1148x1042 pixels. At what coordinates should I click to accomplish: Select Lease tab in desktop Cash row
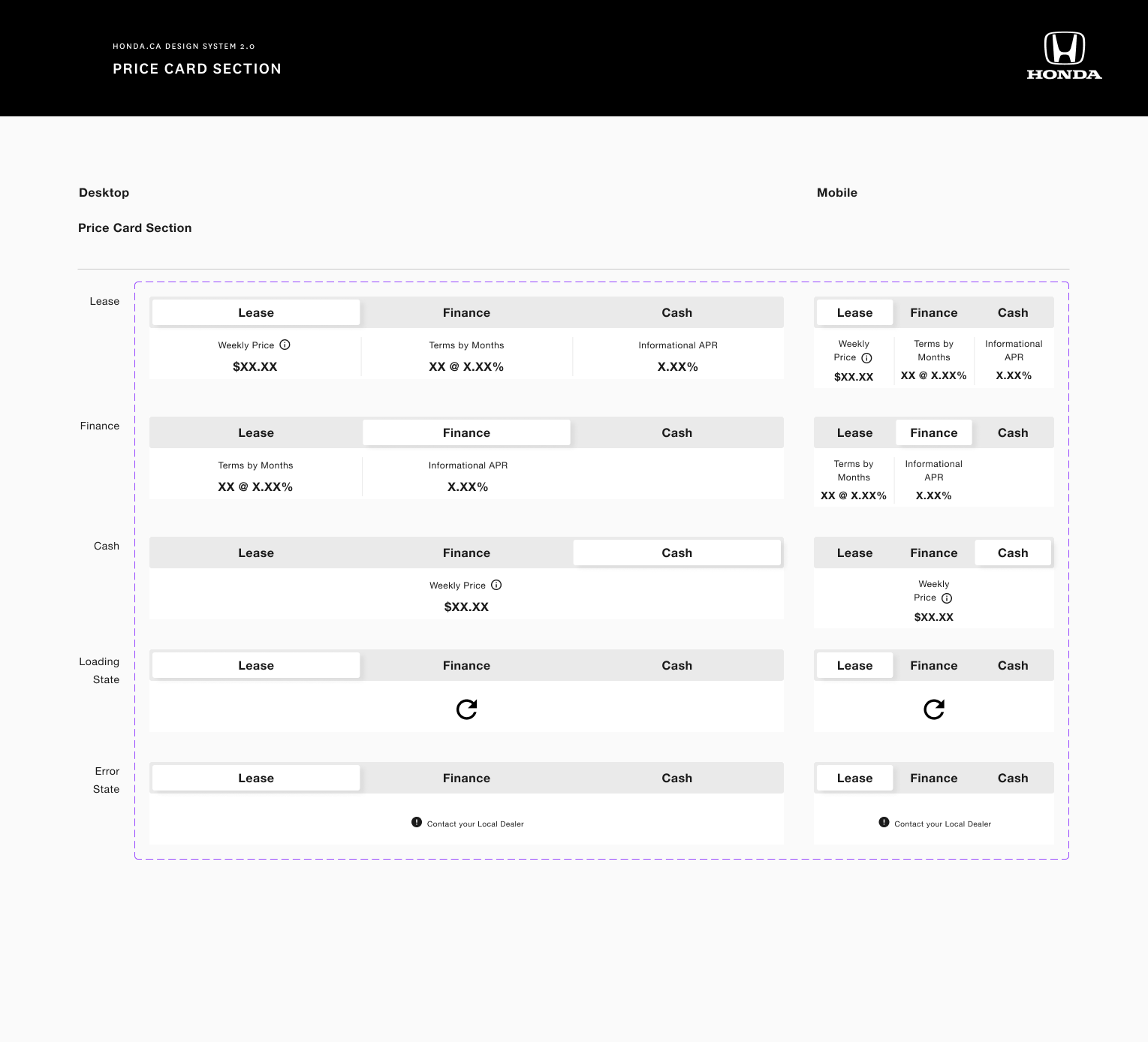(x=256, y=553)
